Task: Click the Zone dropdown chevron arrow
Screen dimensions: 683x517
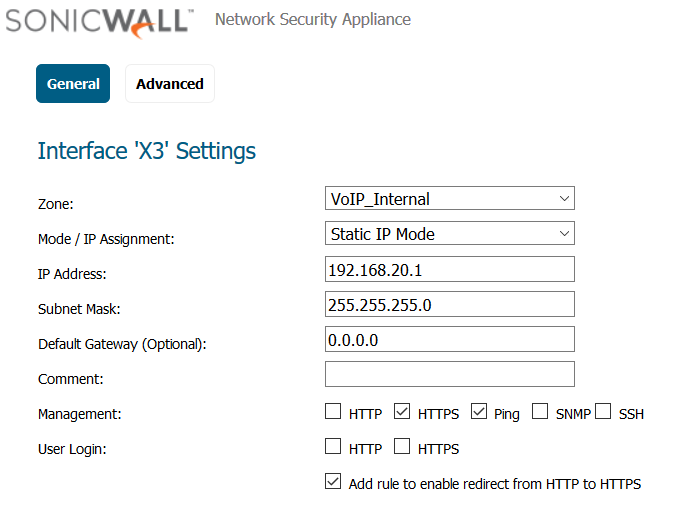Action: click(564, 199)
